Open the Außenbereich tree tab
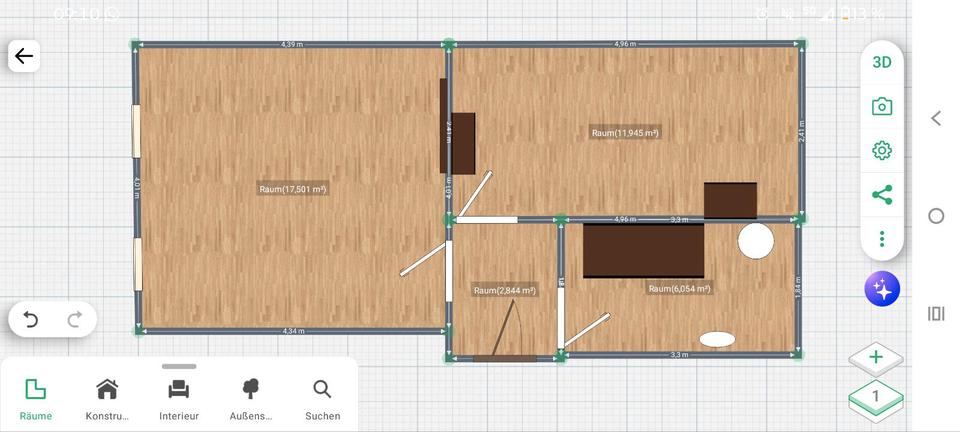This screenshot has height=432, width=960. [250, 399]
